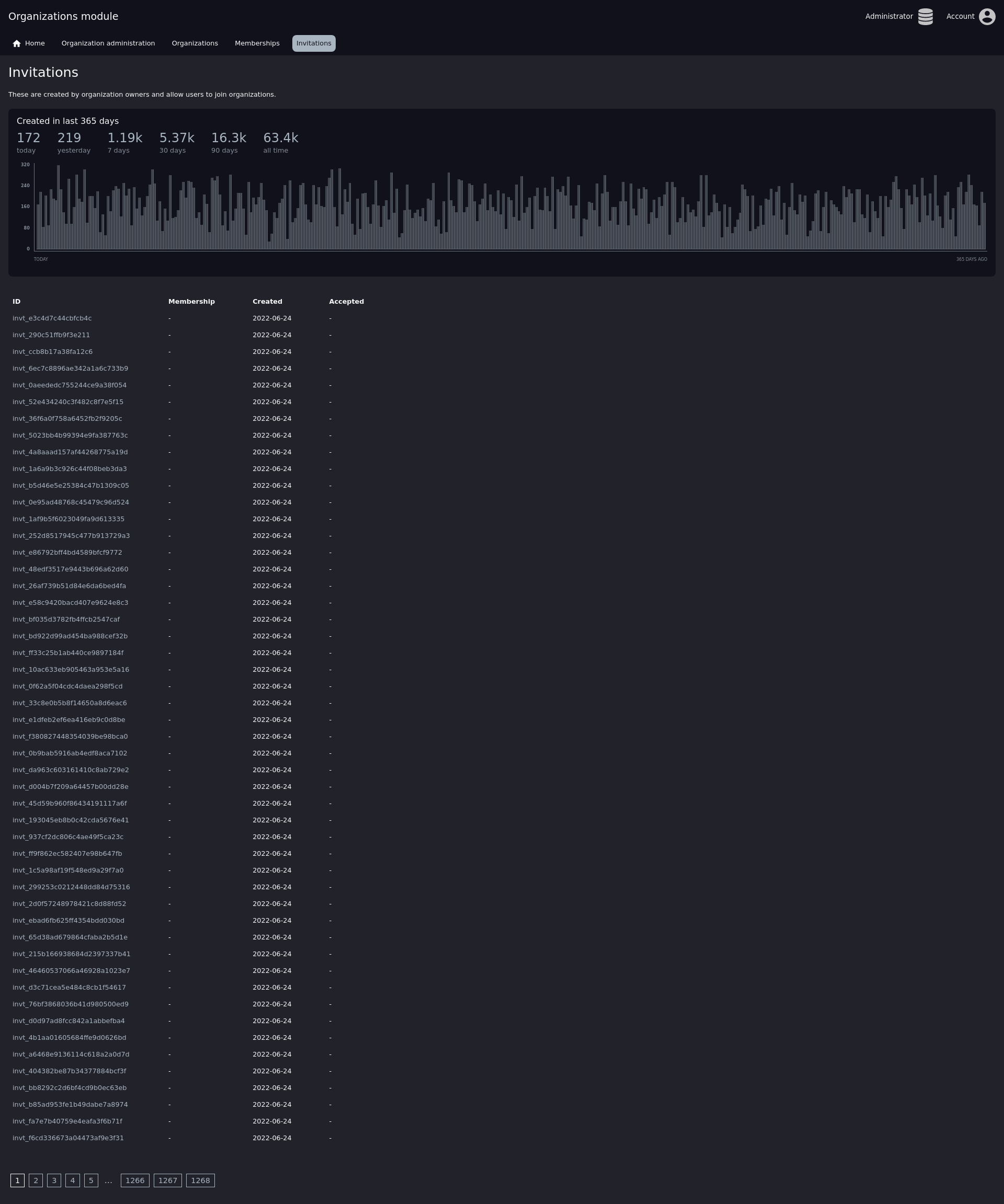Go to page 3 of results
1004x1204 pixels.
tap(54, 1180)
